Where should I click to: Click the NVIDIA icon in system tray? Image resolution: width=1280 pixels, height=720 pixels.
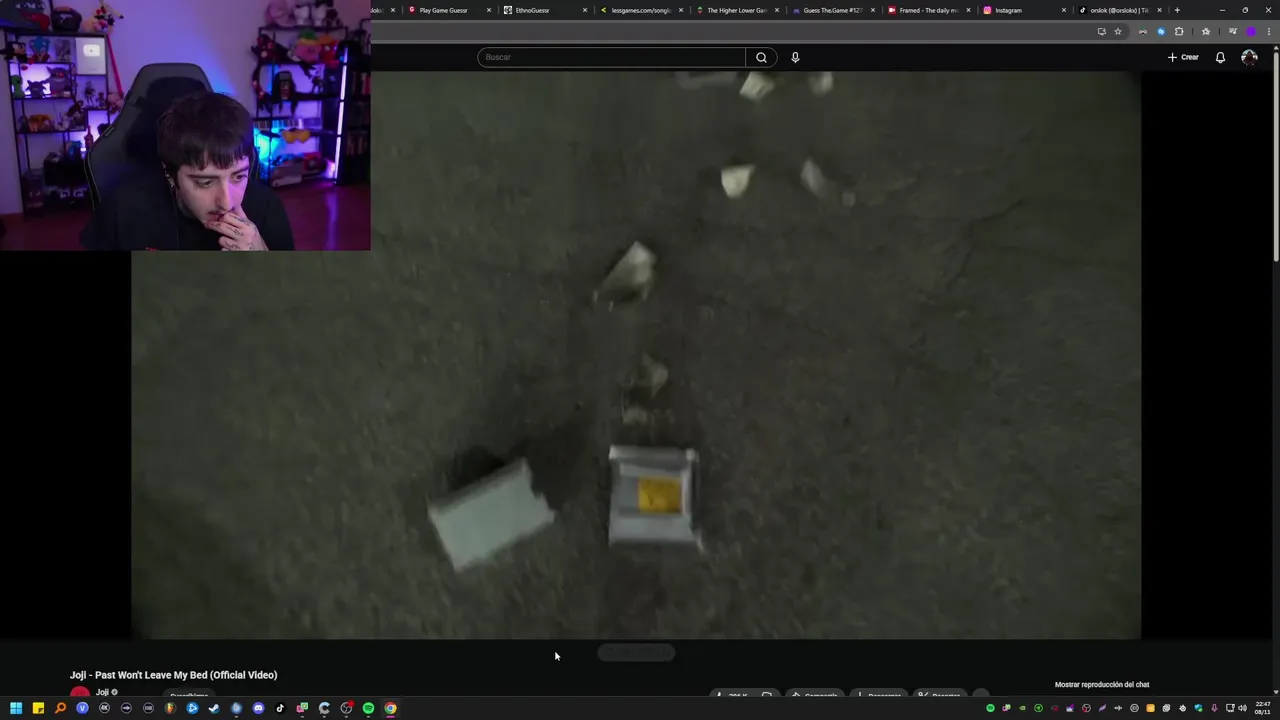[1022, 708]
